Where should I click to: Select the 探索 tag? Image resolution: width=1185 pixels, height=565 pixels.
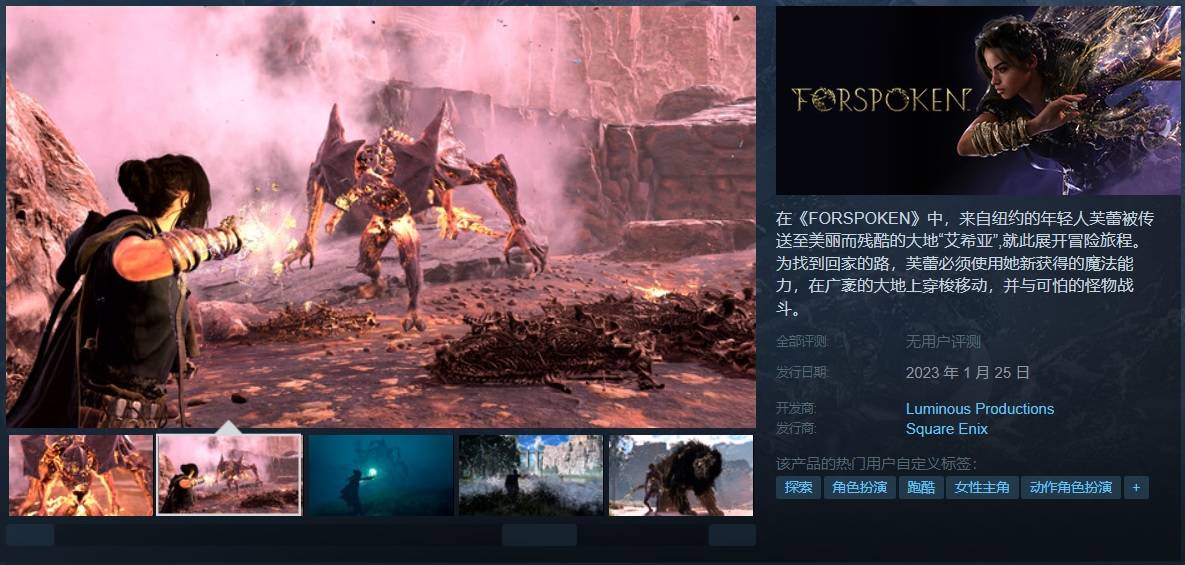798,488
